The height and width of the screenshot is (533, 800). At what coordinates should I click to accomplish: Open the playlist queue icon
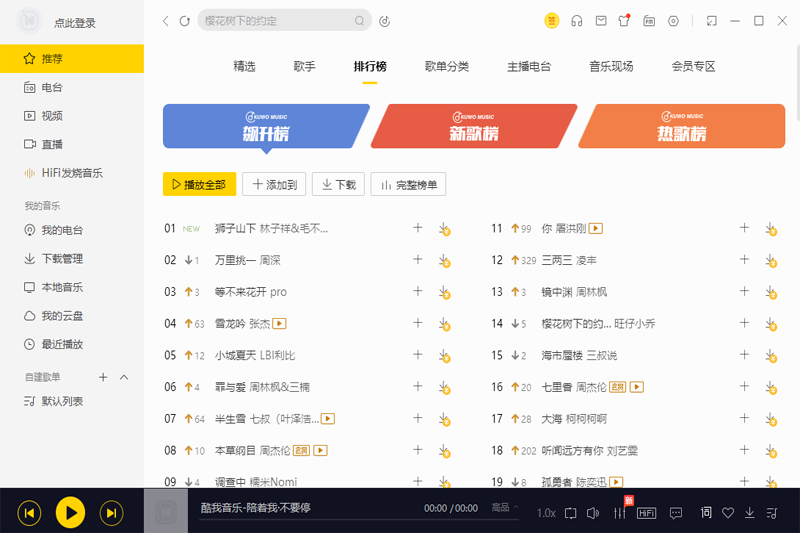(x=771, y=513)
